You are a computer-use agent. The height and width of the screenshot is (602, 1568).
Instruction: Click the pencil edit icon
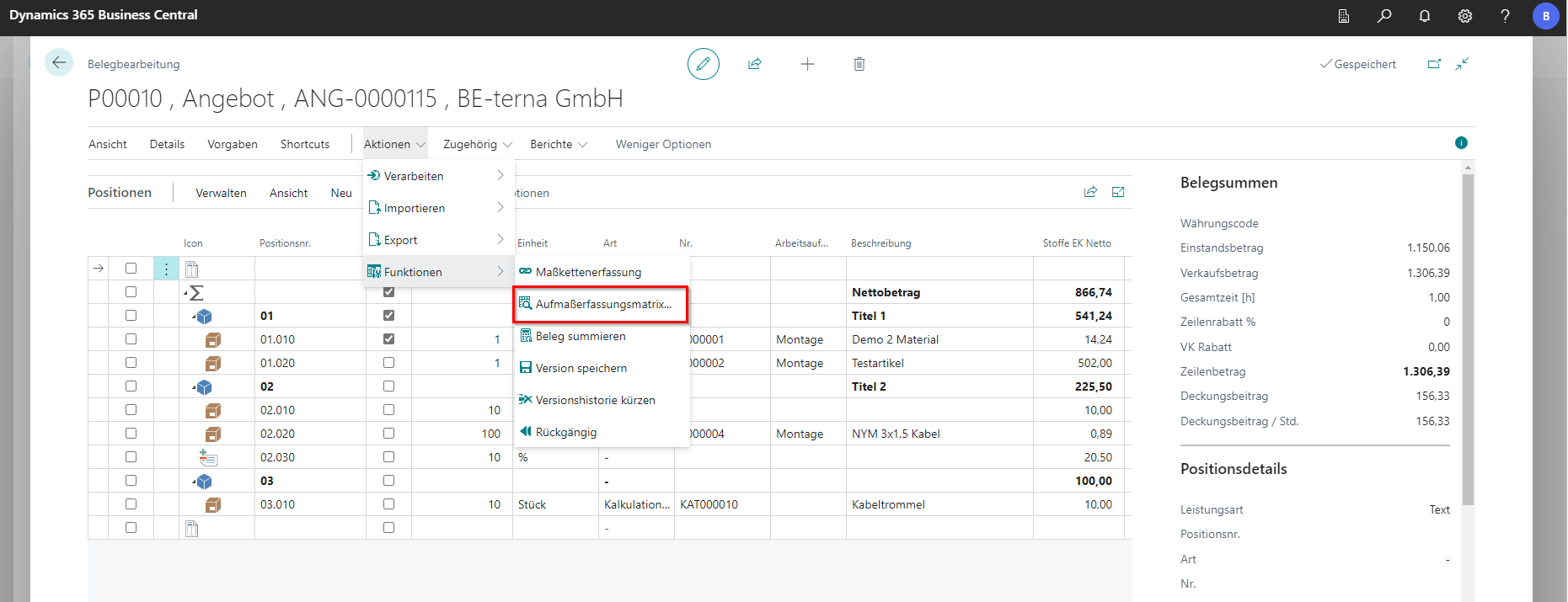click(703, 64)
